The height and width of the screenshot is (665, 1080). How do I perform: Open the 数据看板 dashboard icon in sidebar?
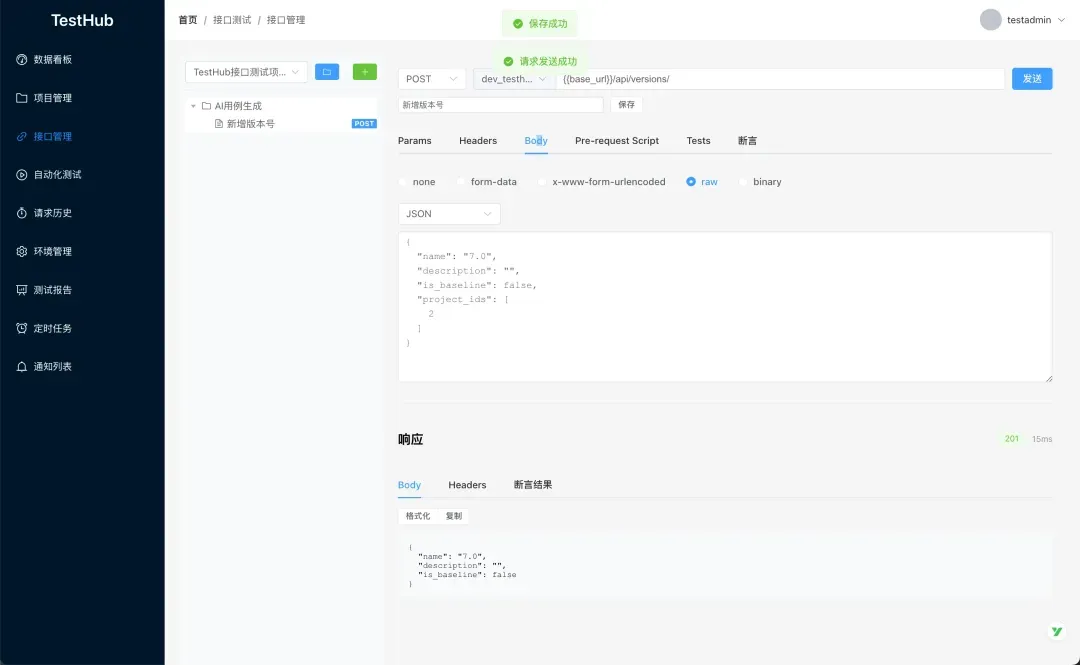point(23,59)
